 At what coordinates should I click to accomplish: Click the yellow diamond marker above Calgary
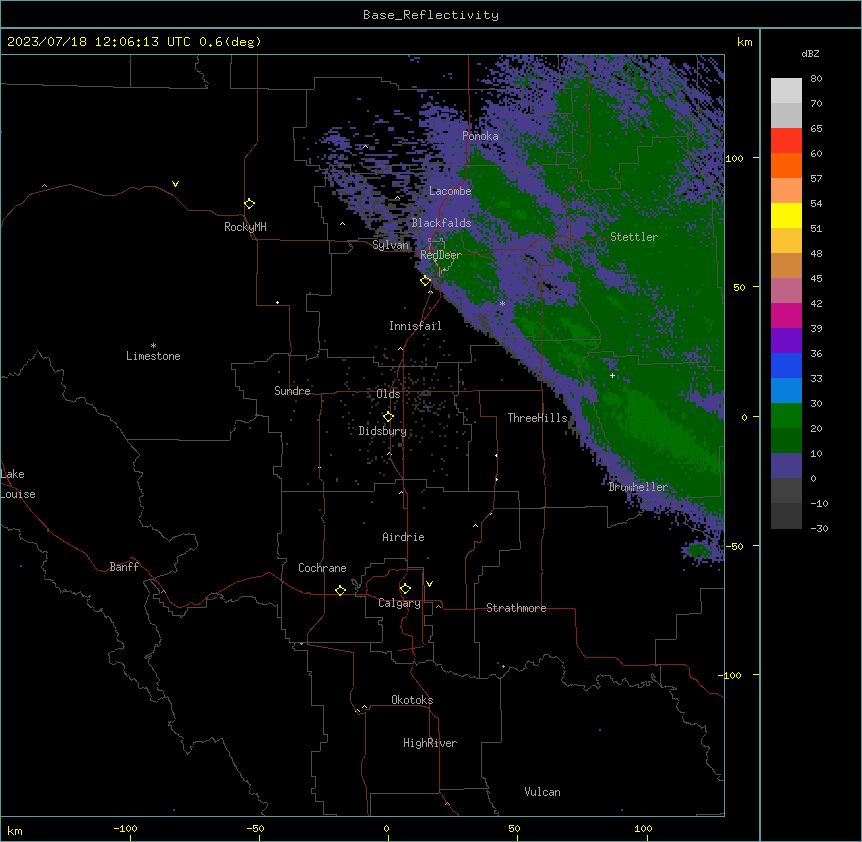pyautogui.click(x=405, y=589)
